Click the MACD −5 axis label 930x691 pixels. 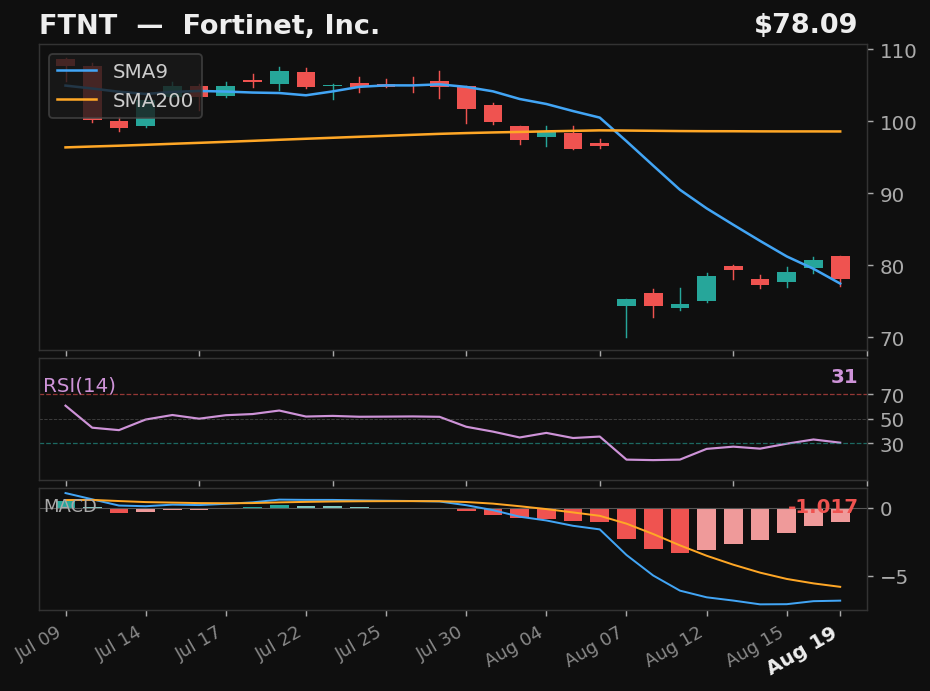click(x=893, y=577)
